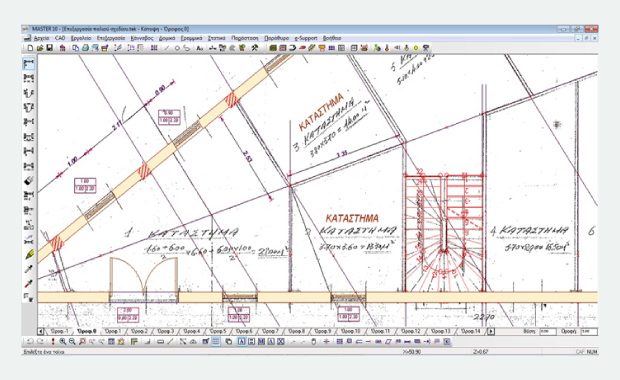Open the Κάνναβος menu
The height and width of the screenshot is (380, 620).
(142, 38)
